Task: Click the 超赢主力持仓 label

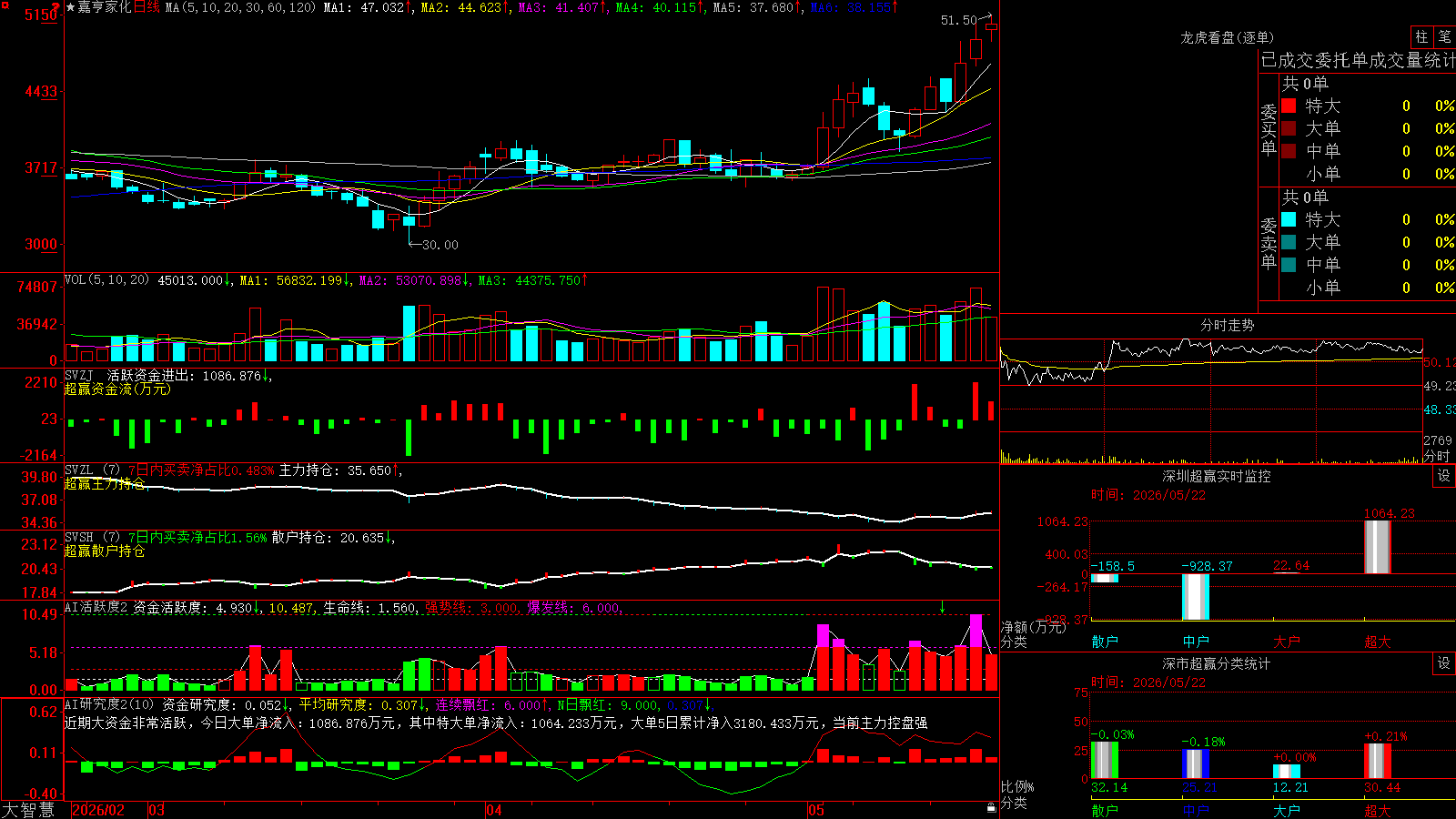Action: pyautogui.click(x=105, y=483)
